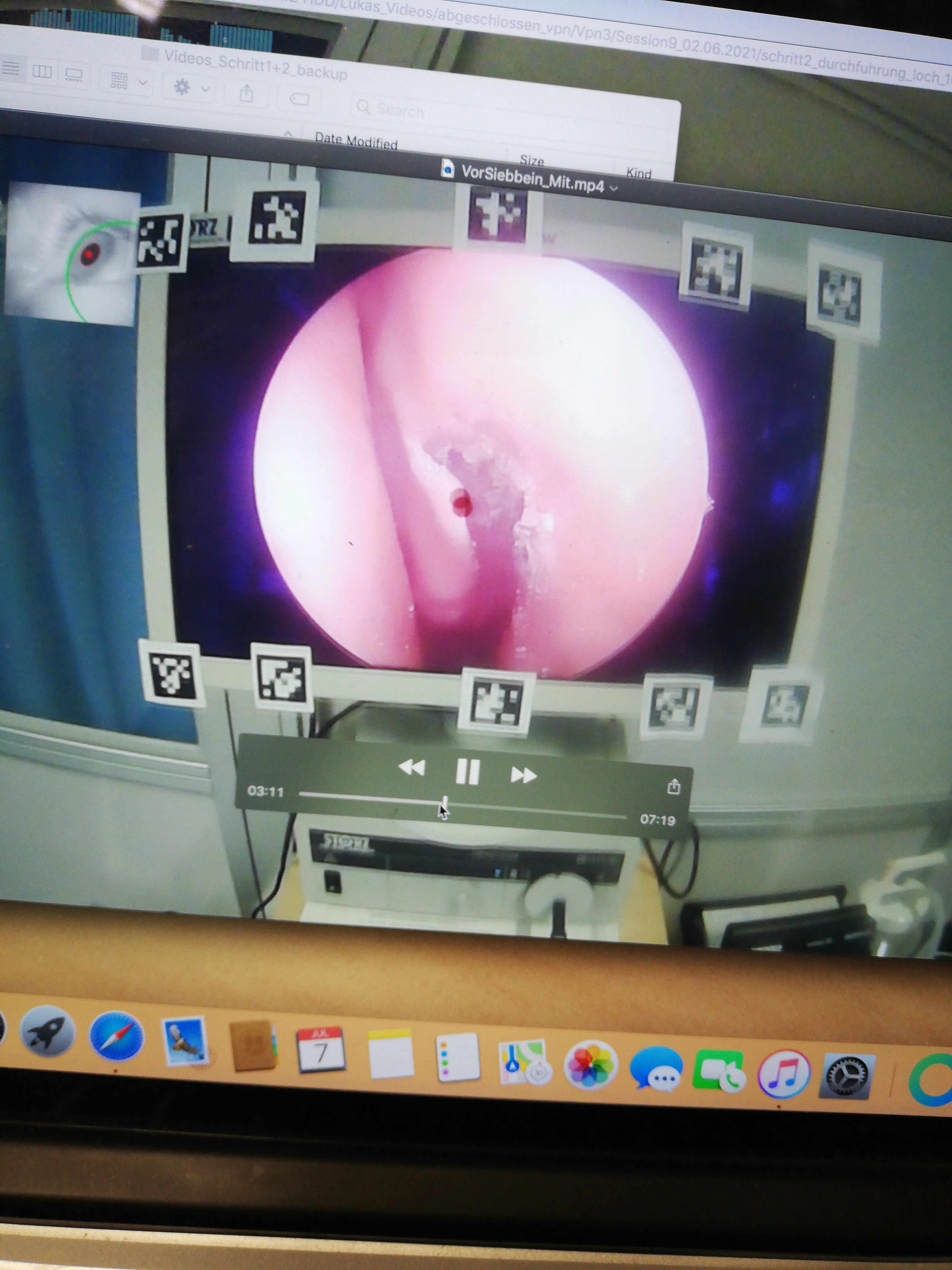The image size is (952, 1270).
Task: Open Maps from the Dock
Action: tap(525, 1063)
